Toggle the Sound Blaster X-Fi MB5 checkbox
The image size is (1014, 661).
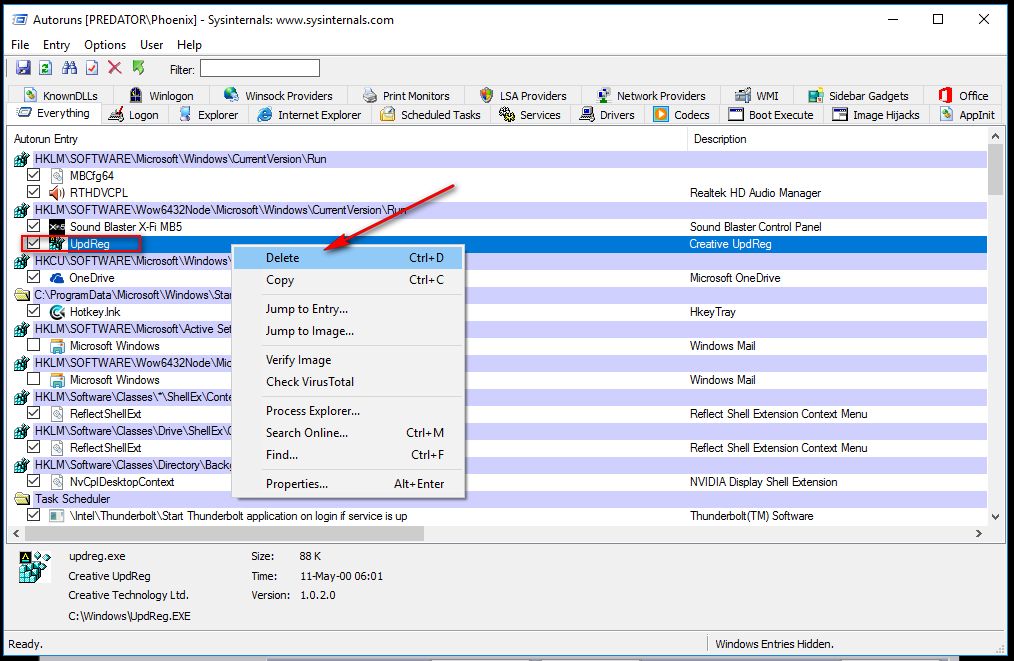(34, 226)
